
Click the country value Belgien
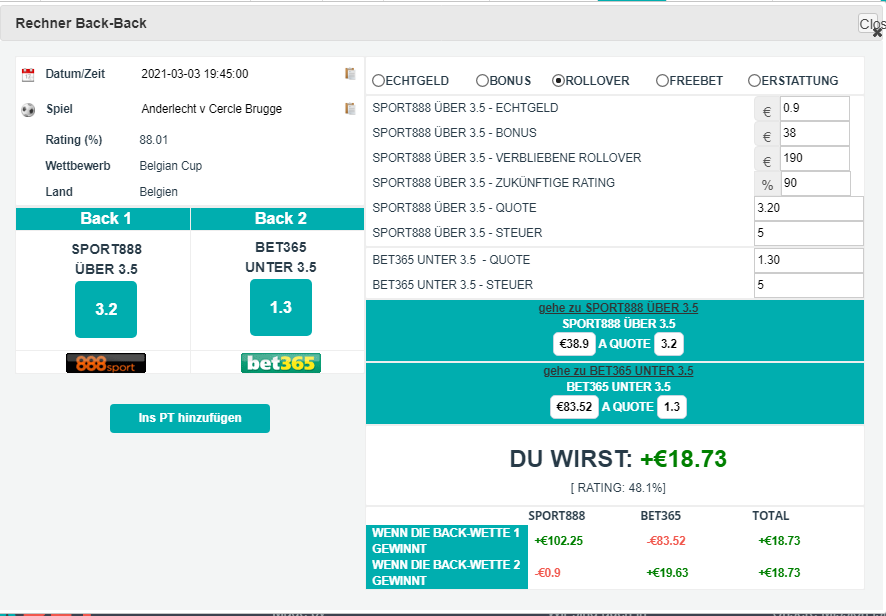pyautogui.click(x=159, y=192)
